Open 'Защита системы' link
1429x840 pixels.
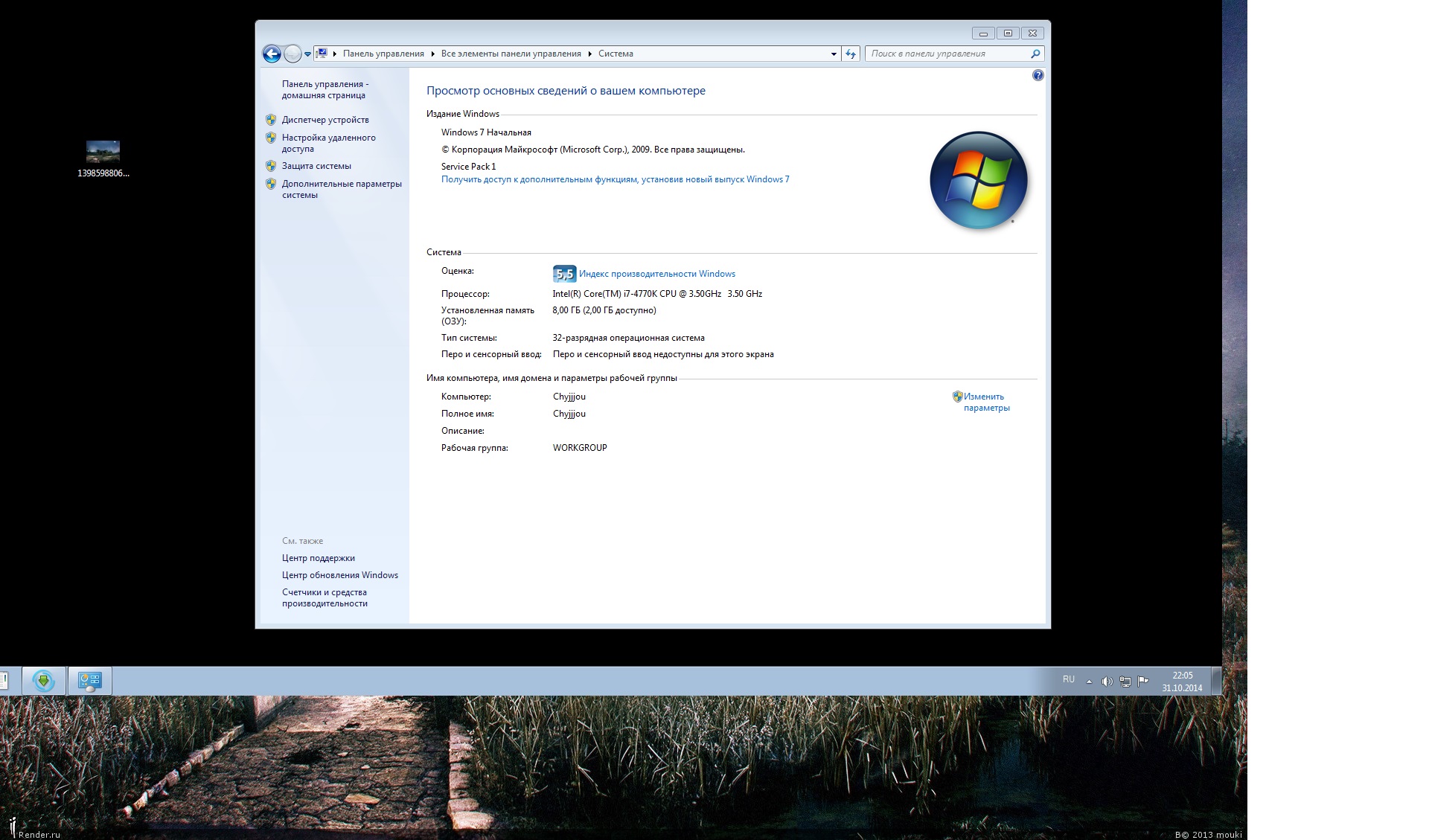316,166
